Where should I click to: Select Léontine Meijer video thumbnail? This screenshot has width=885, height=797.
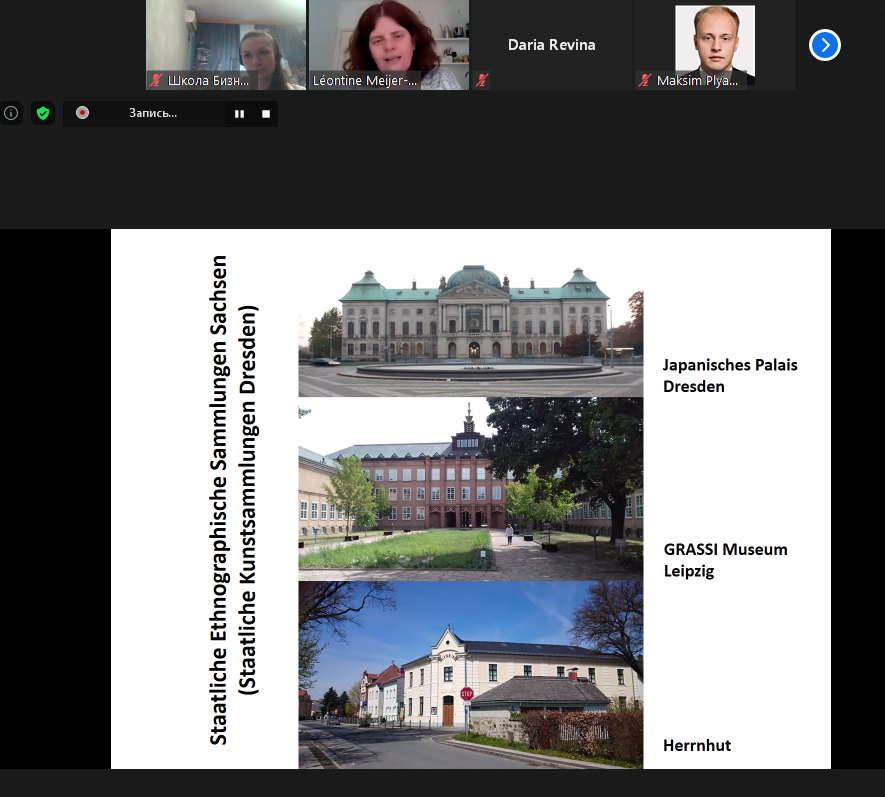[389, 40]
